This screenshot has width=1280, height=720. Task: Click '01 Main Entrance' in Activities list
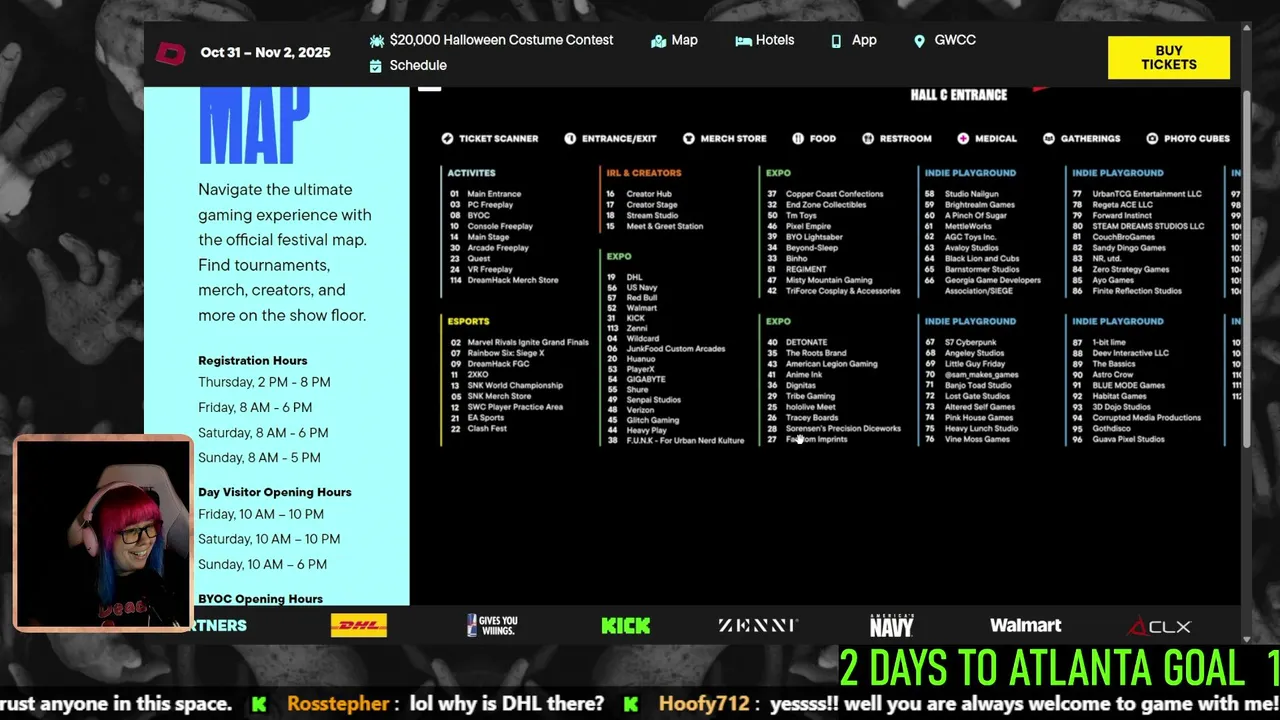pyautogui.click(x=485, y=194)
